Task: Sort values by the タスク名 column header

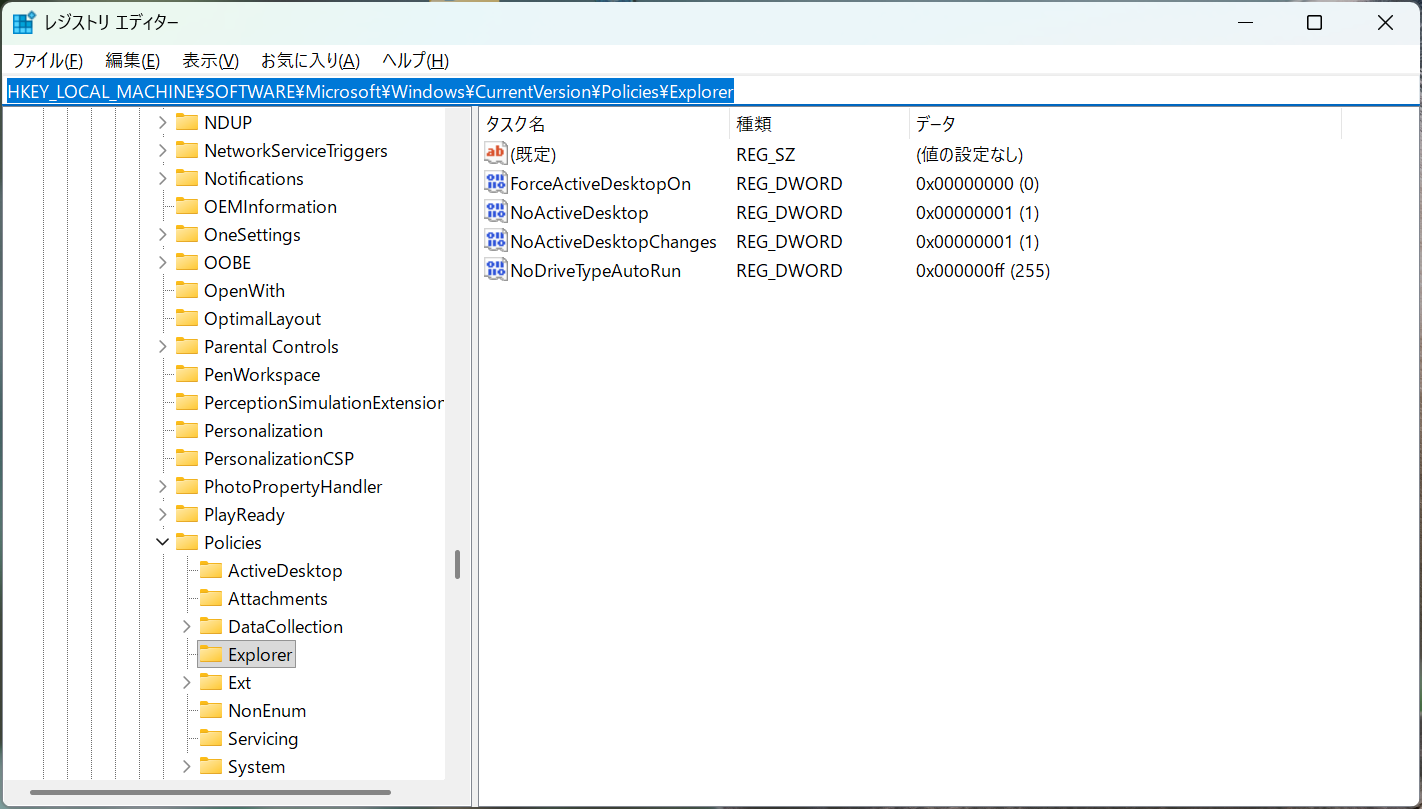Action: pos(604,124)
